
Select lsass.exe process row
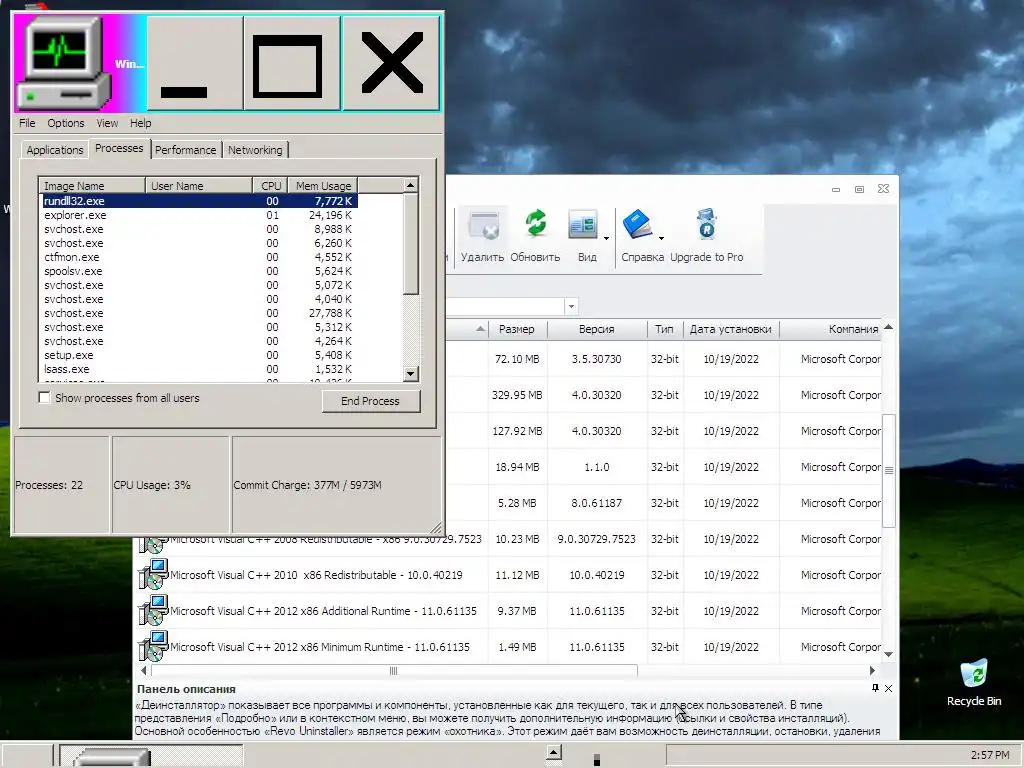point(199,369)
